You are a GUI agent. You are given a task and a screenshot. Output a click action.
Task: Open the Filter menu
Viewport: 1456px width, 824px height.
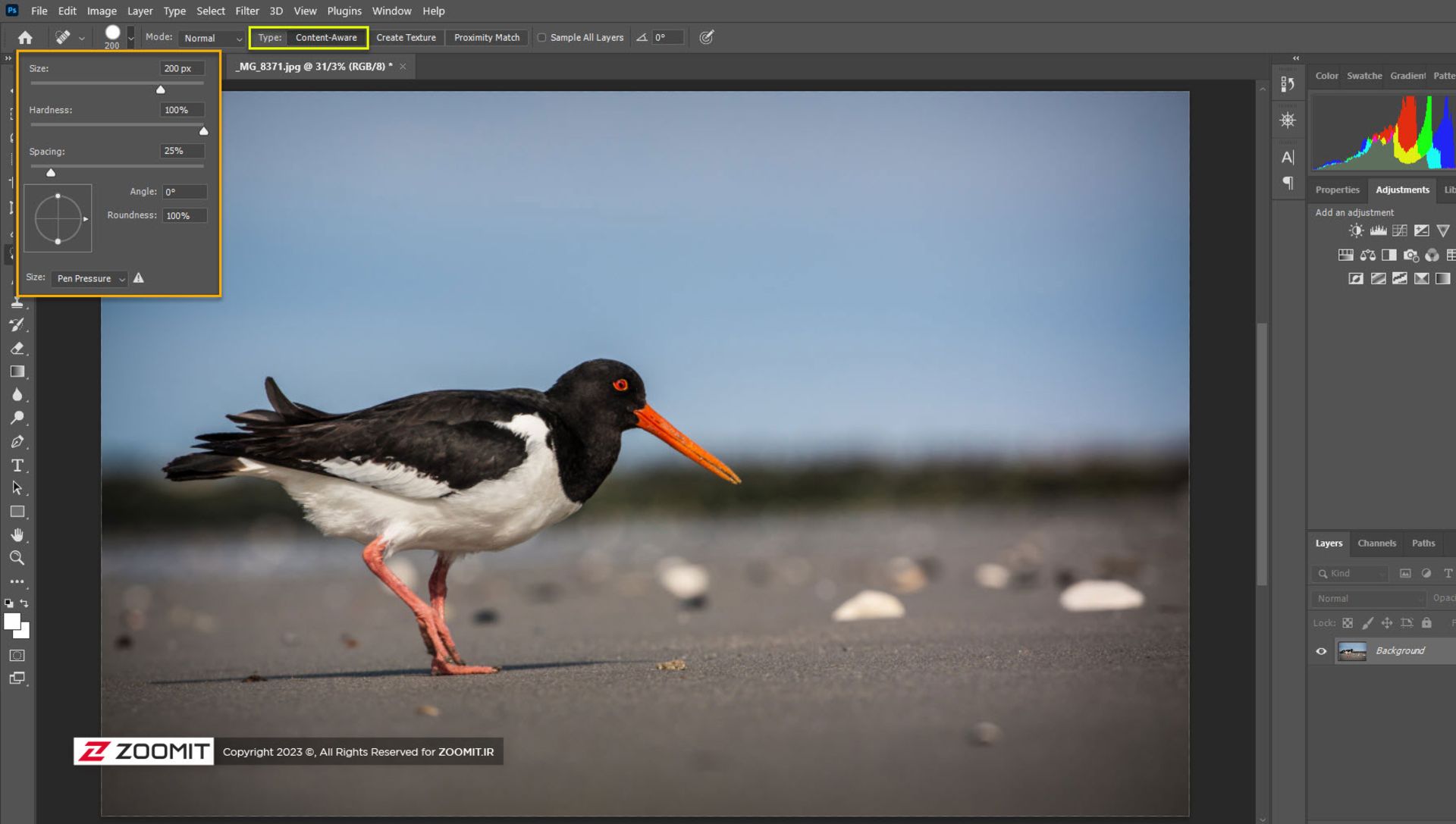point(246,11)
